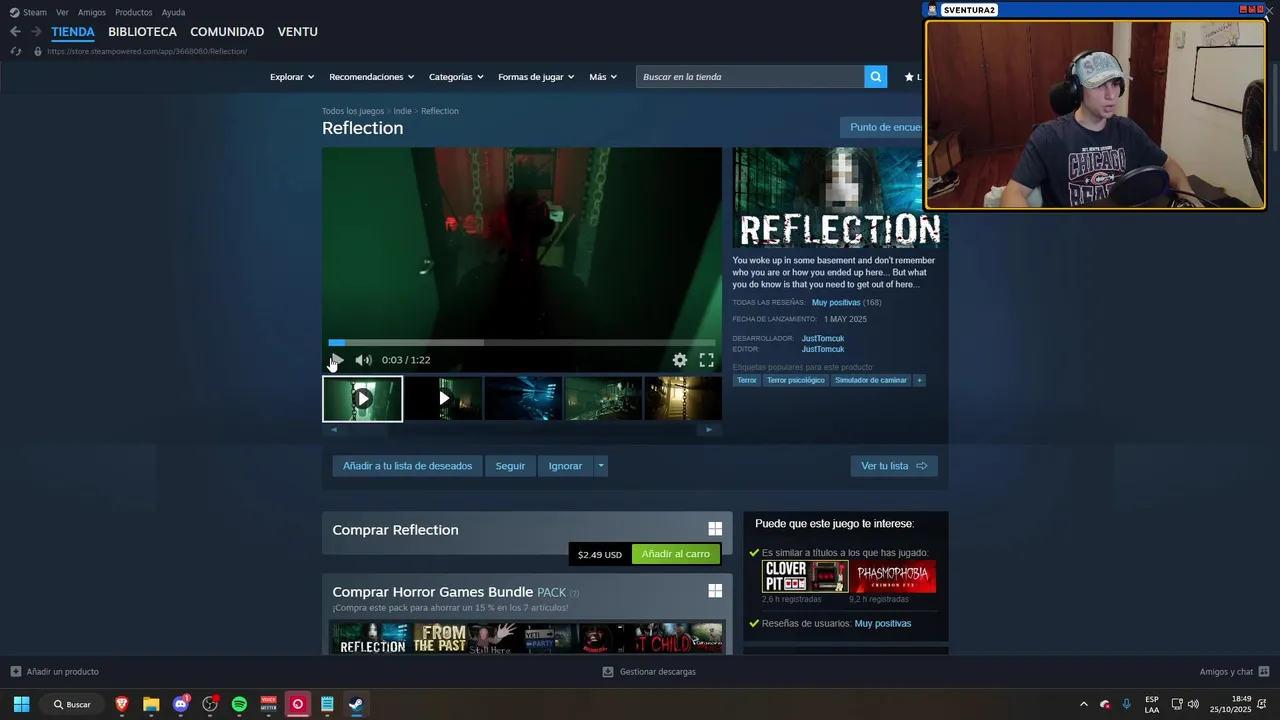Open user reviews Muy positivas link in sidebar
This screenshot has width=1280, height=720.
[x=883, y=624]
